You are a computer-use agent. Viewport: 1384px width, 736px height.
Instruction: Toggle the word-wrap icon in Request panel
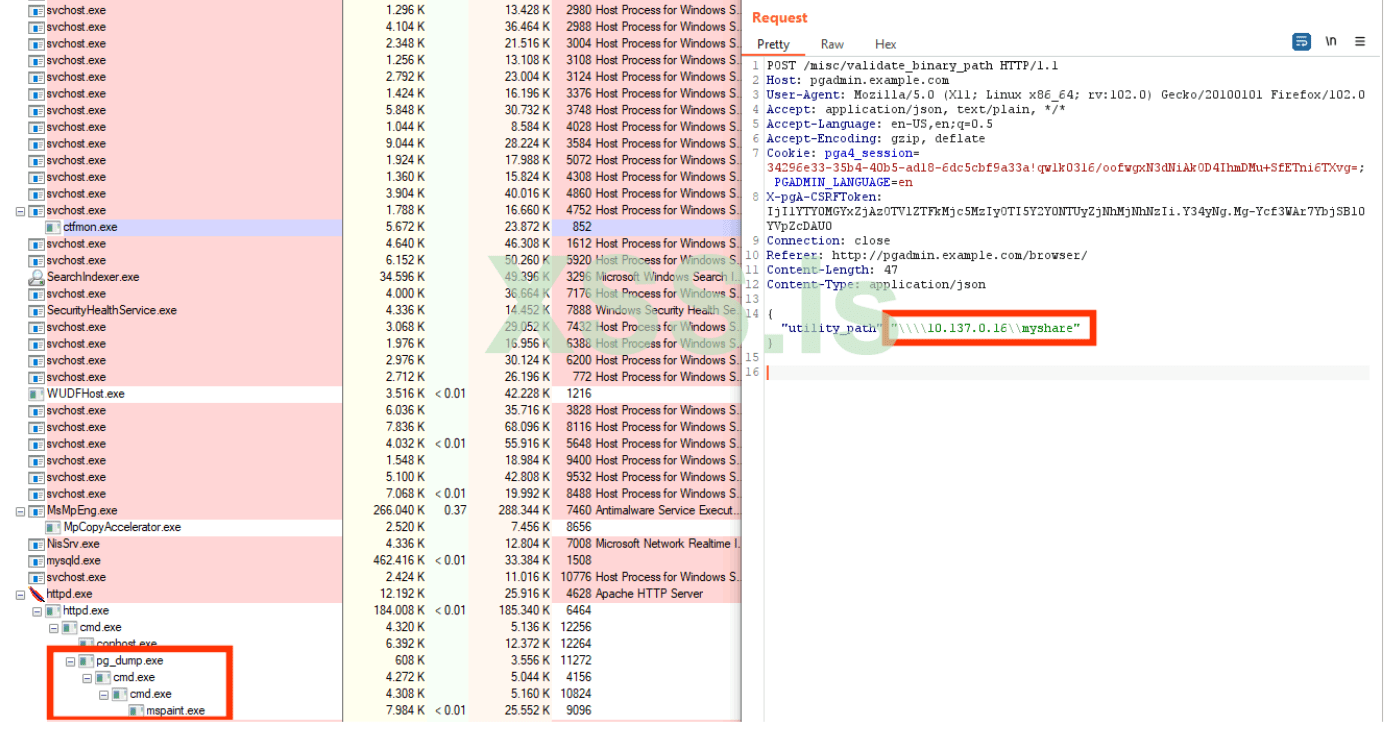pyautogui.click(x=1301, y=42)
